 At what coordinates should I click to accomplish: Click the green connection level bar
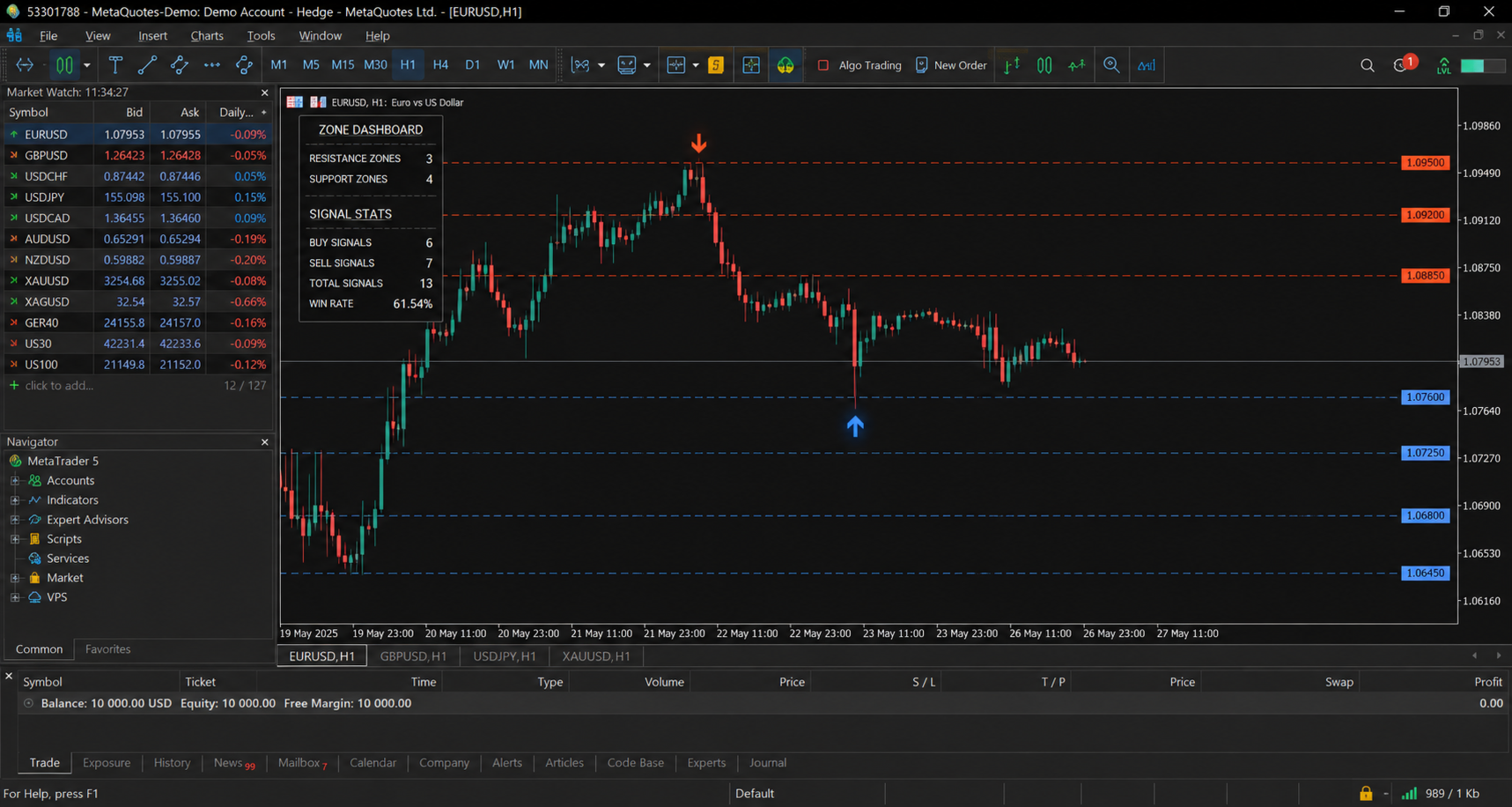(1483, 65)
